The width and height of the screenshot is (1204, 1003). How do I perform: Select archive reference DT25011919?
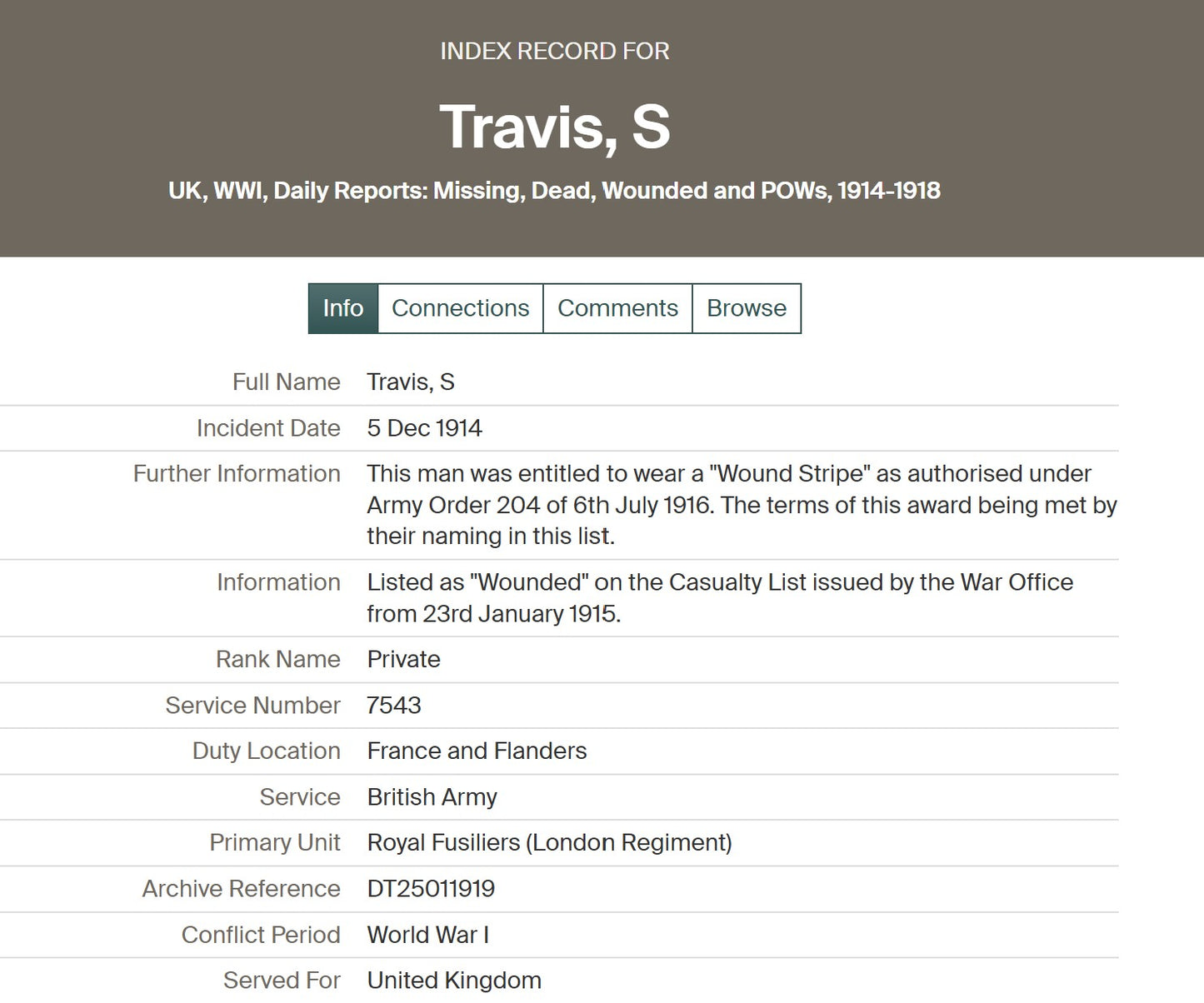tap(431, 889)
